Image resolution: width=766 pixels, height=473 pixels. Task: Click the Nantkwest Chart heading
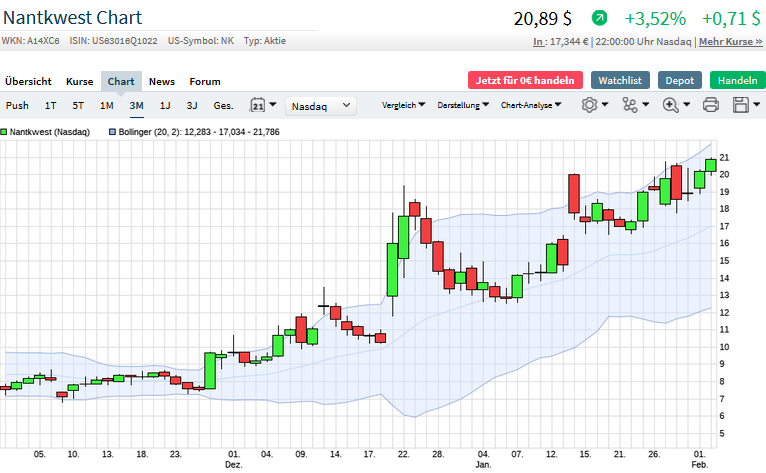pos(72,18)
